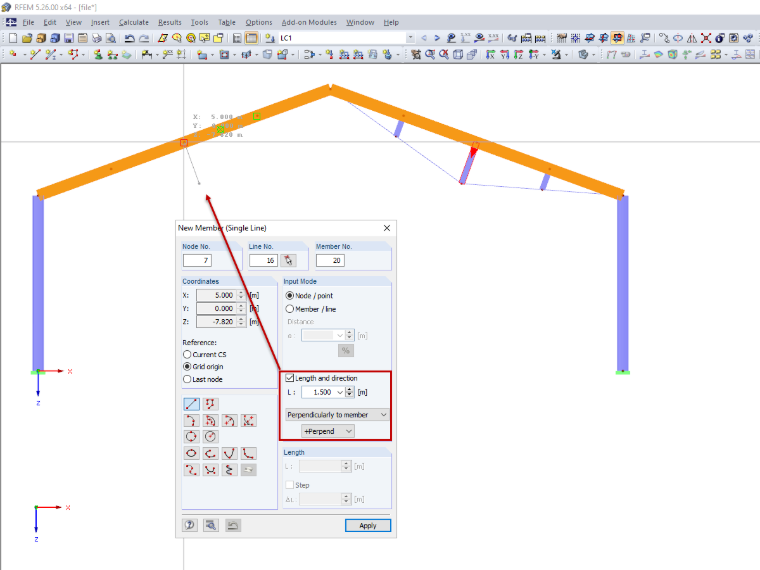Click the length L 1.500 spinner

349,392
